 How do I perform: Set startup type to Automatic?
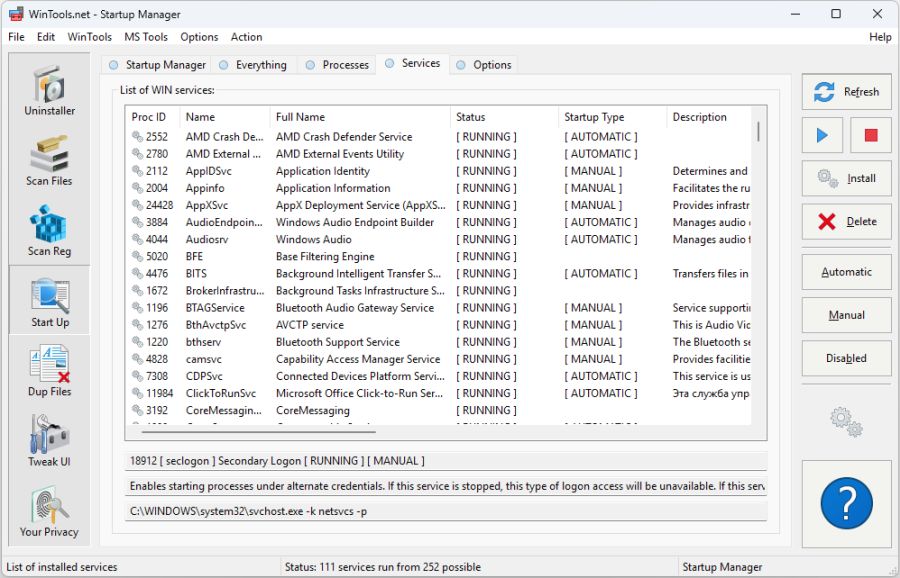coord(846,271)
